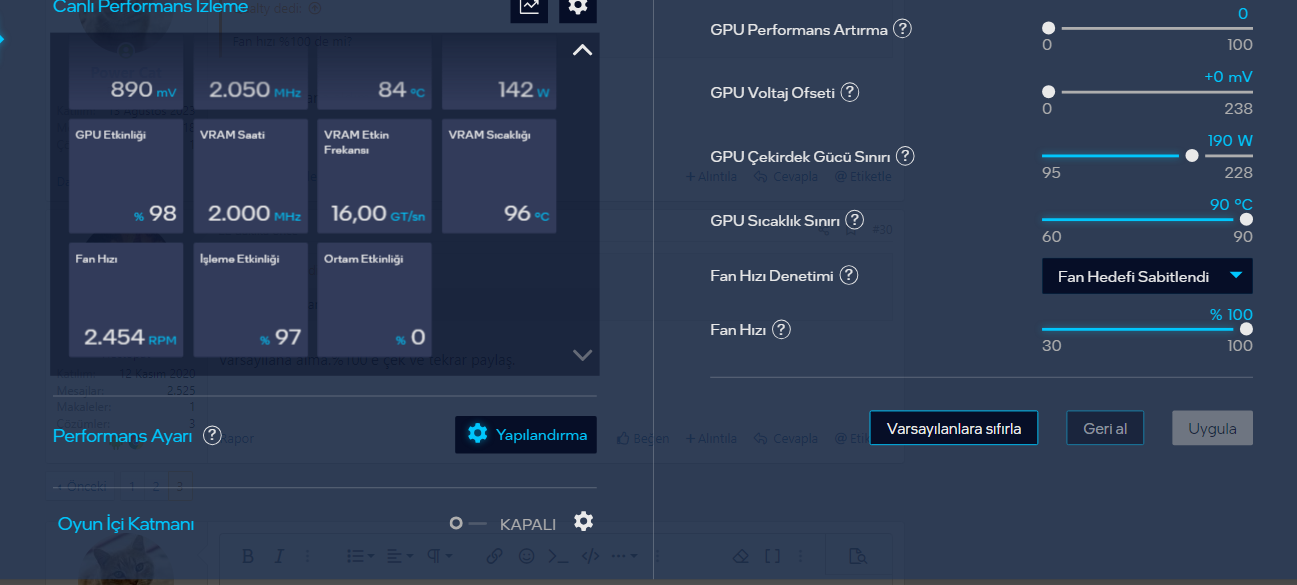This screenshot has width=1297, height=585.
Task: Show help for GPU Sıcaklık Sınırı
Action: click(854, 220)
